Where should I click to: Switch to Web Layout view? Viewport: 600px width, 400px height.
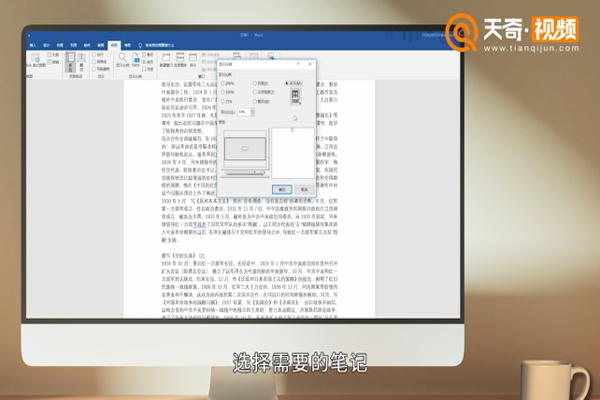(35, 60)
